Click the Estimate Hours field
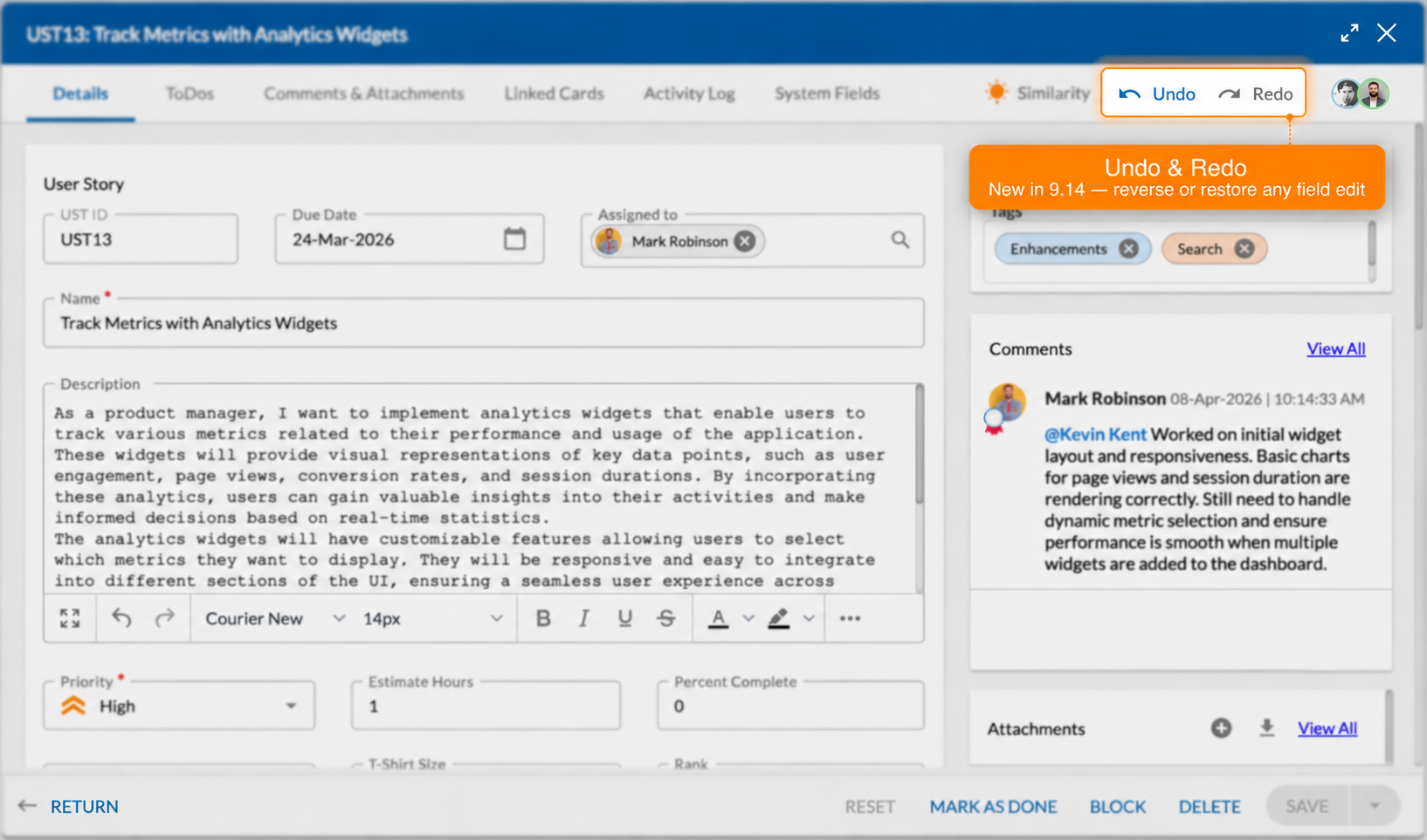Screen dimensions: 1427x840 click(486, 706)
